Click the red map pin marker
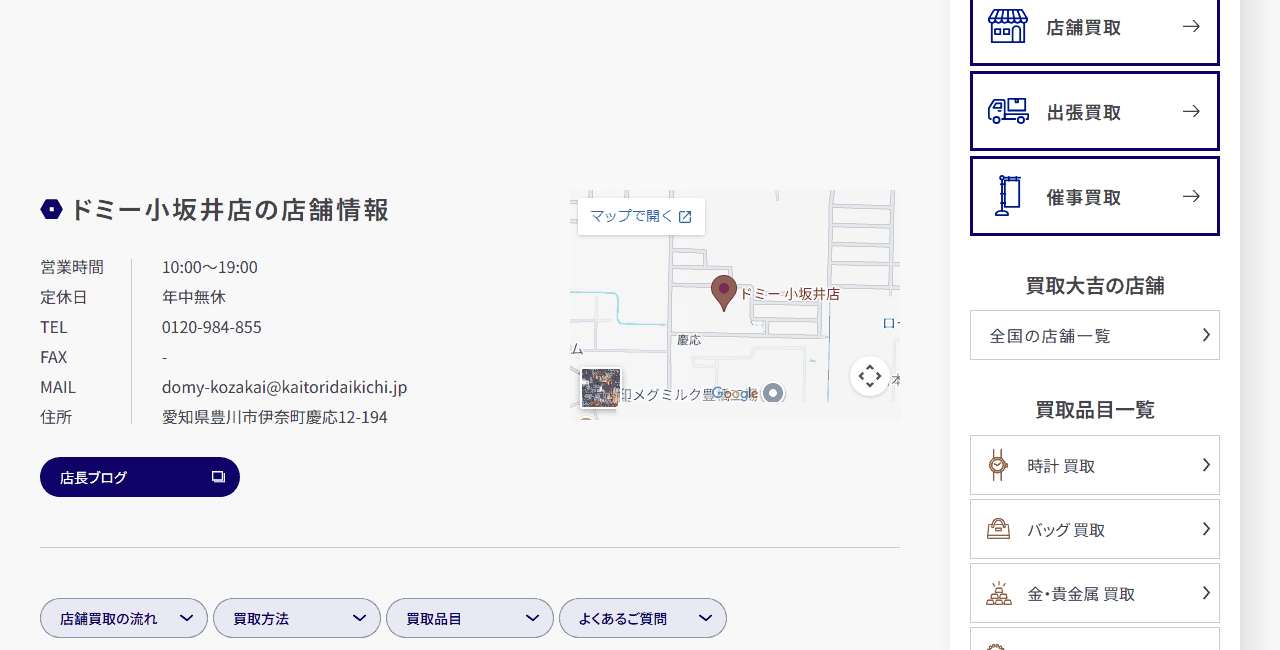This screenshot has height=650, width=1280. click(724, 293)
